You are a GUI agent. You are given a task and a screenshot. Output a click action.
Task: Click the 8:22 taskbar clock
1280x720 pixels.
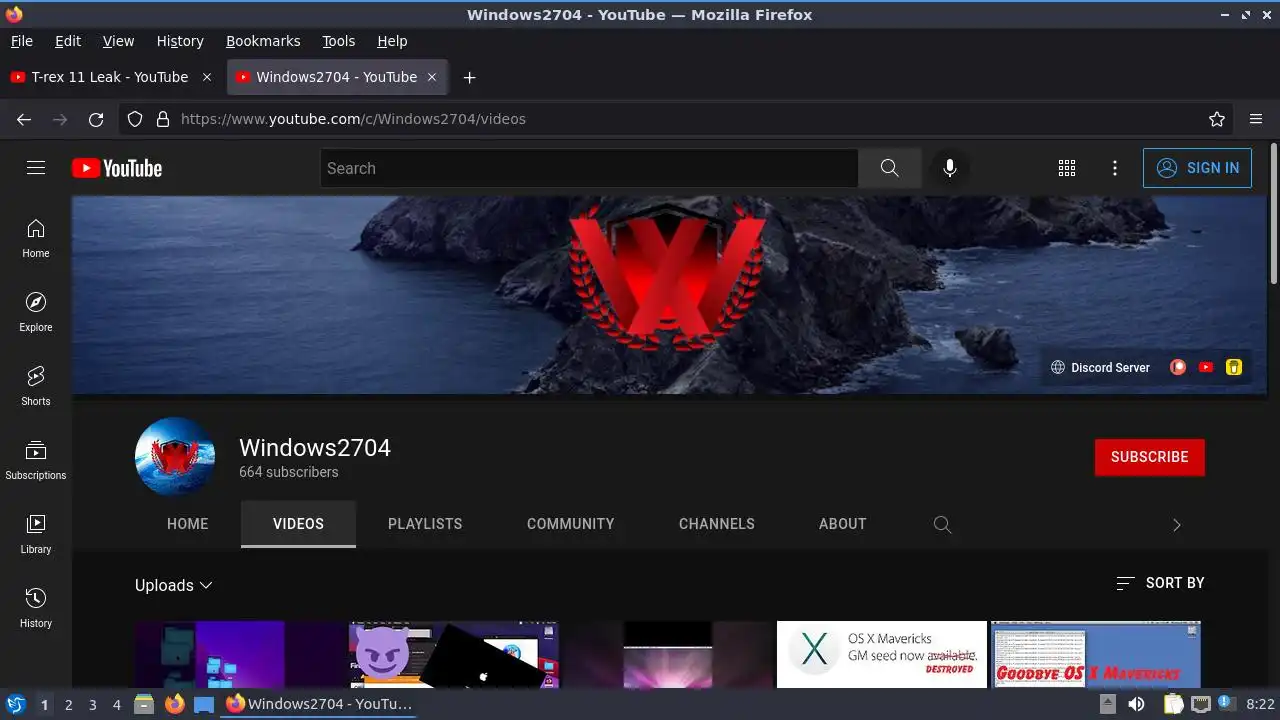(x=1260, y=704)
